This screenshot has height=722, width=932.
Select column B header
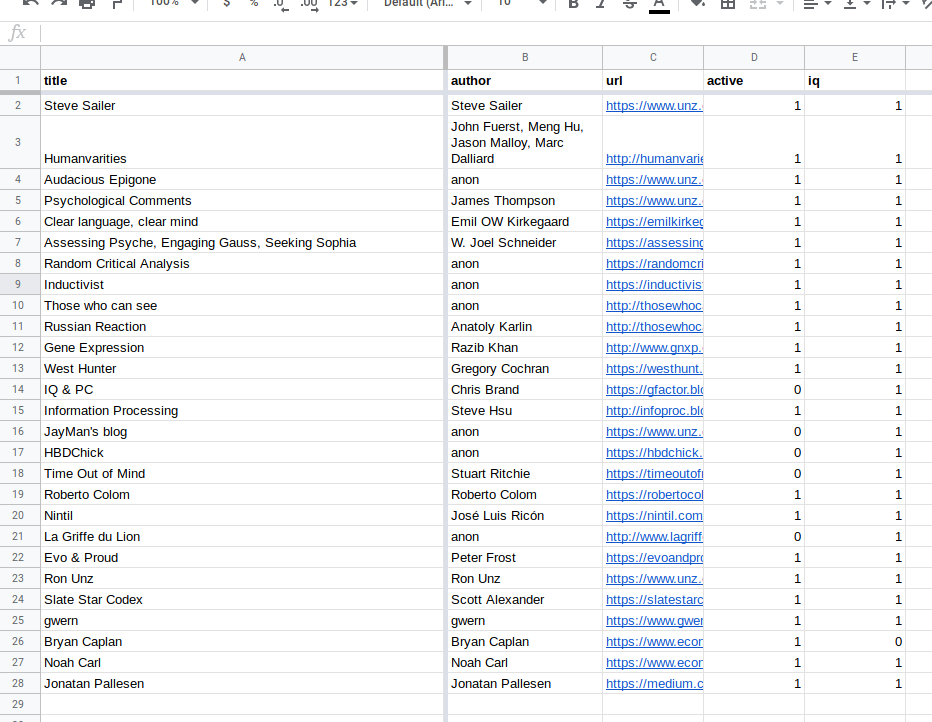525,57
